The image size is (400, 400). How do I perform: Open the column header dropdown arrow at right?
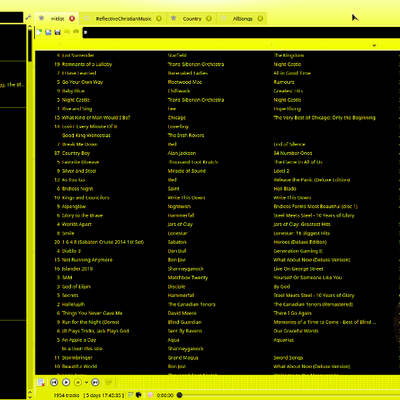click(x=374, y=45)
